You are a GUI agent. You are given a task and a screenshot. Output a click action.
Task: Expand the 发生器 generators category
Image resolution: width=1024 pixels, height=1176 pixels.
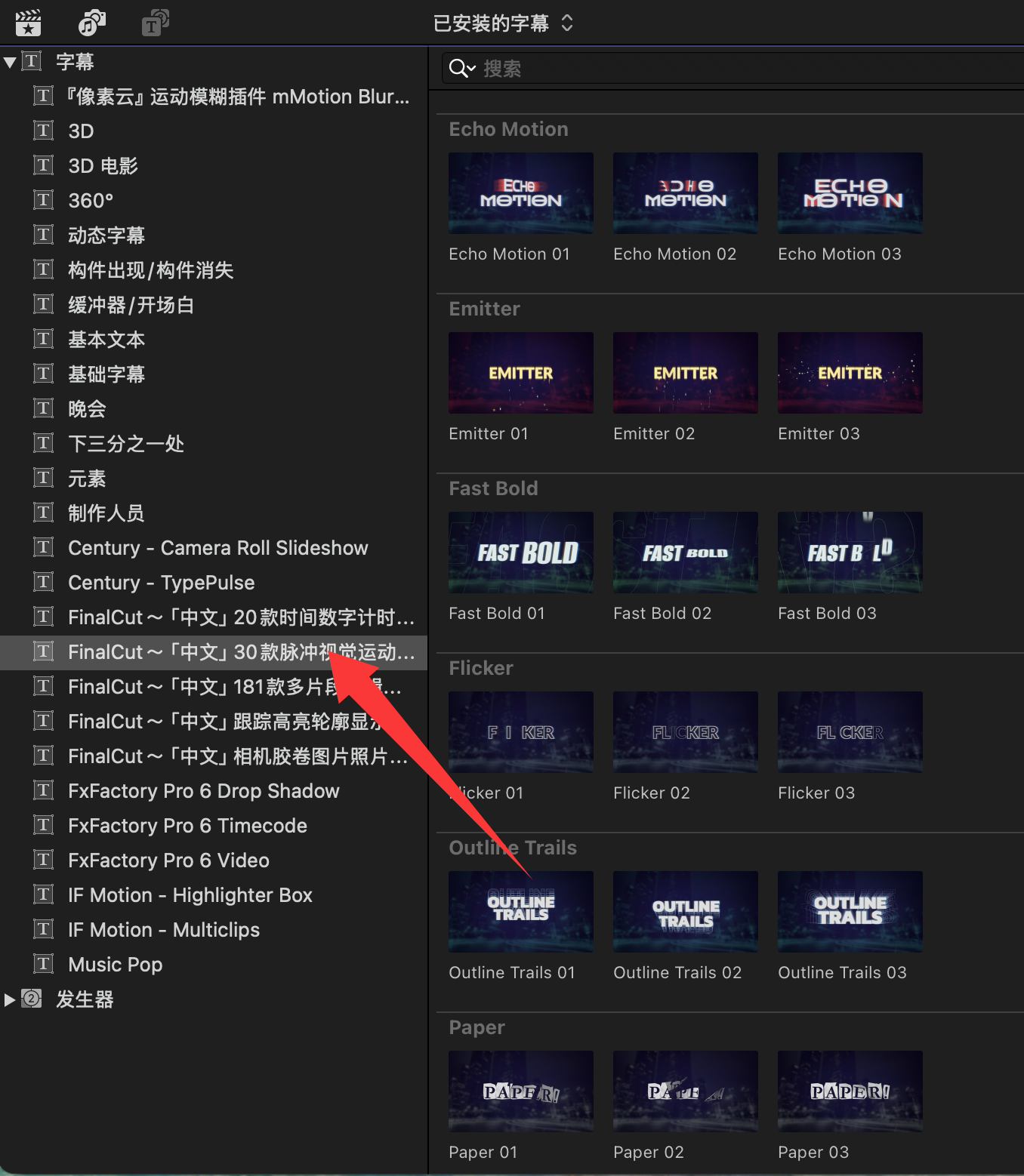[10, 999]
